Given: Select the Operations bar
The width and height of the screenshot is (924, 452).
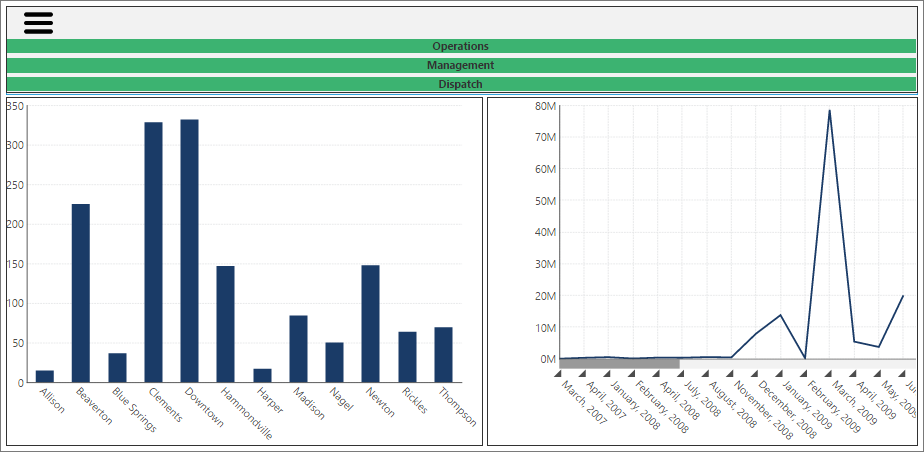Looking at the screenshot, I should (x=461, y=46).
